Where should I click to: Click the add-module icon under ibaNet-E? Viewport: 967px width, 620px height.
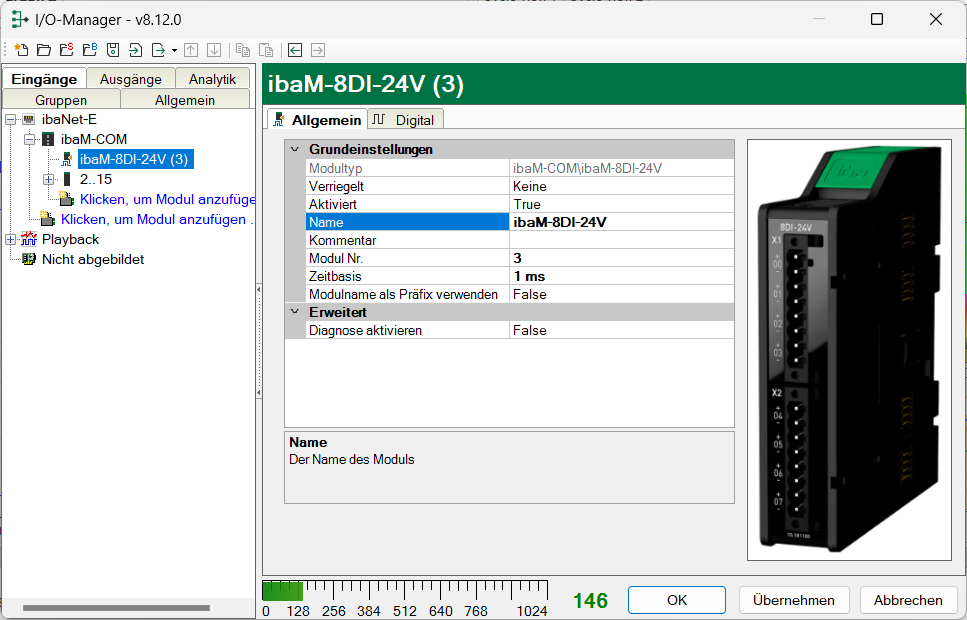click(47, 219)
